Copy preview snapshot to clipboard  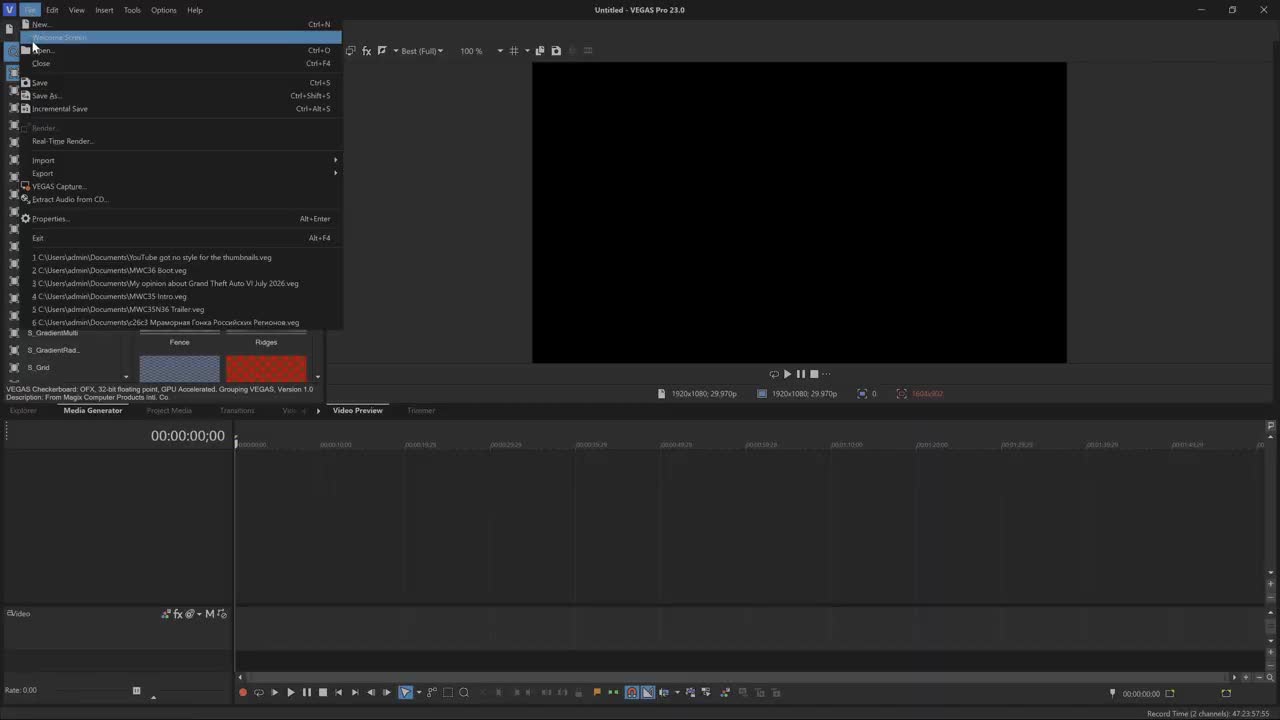click(540, 50)
